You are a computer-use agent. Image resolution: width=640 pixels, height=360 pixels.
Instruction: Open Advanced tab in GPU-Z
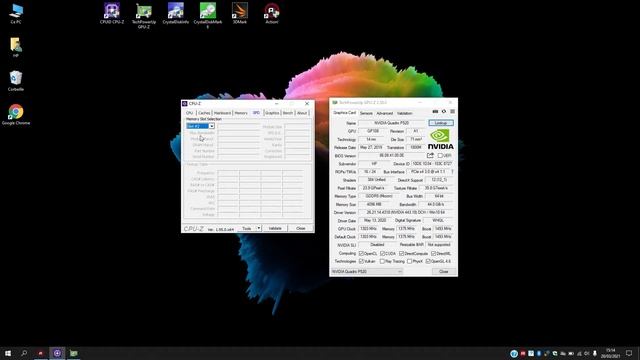384,113
